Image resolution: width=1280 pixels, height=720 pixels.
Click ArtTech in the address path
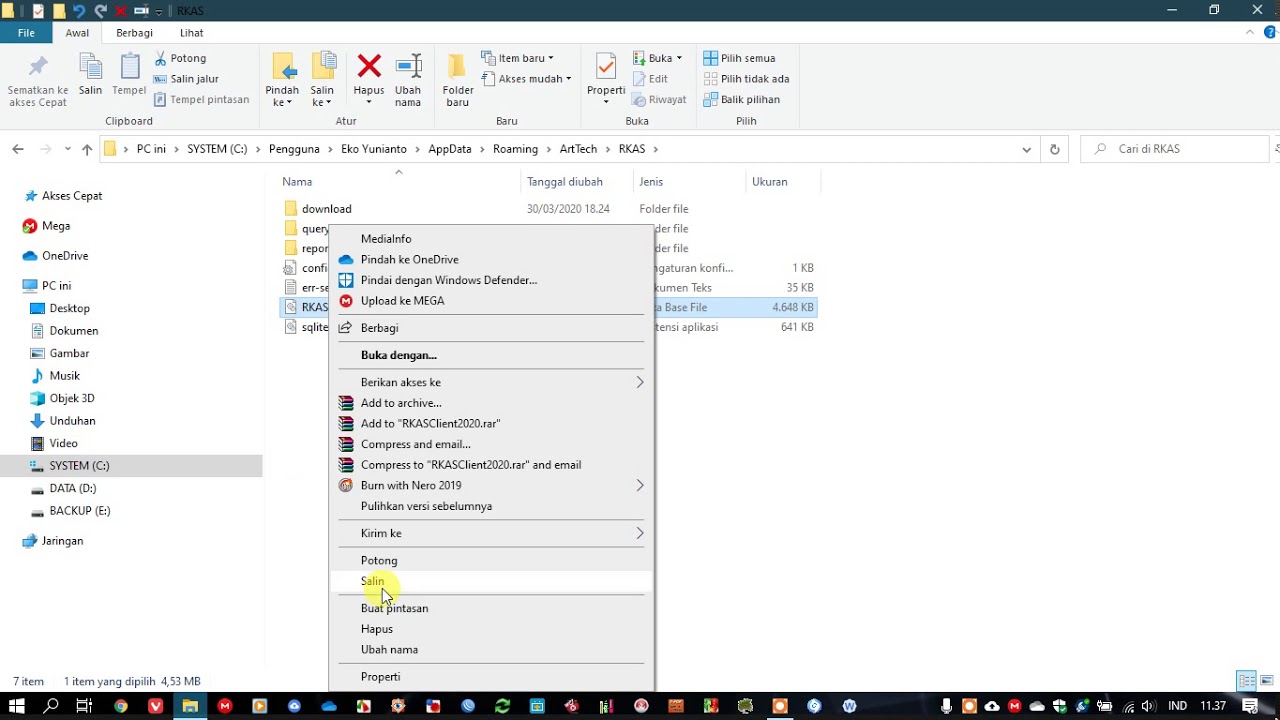pos(578,149)
